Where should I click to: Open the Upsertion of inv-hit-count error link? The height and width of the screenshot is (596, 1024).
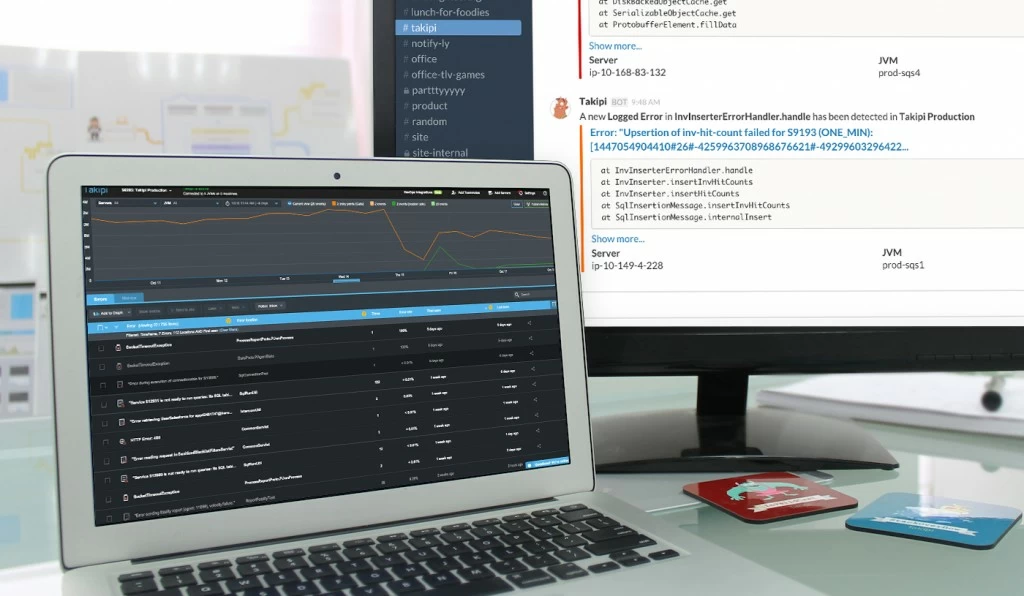pos(748,140)
